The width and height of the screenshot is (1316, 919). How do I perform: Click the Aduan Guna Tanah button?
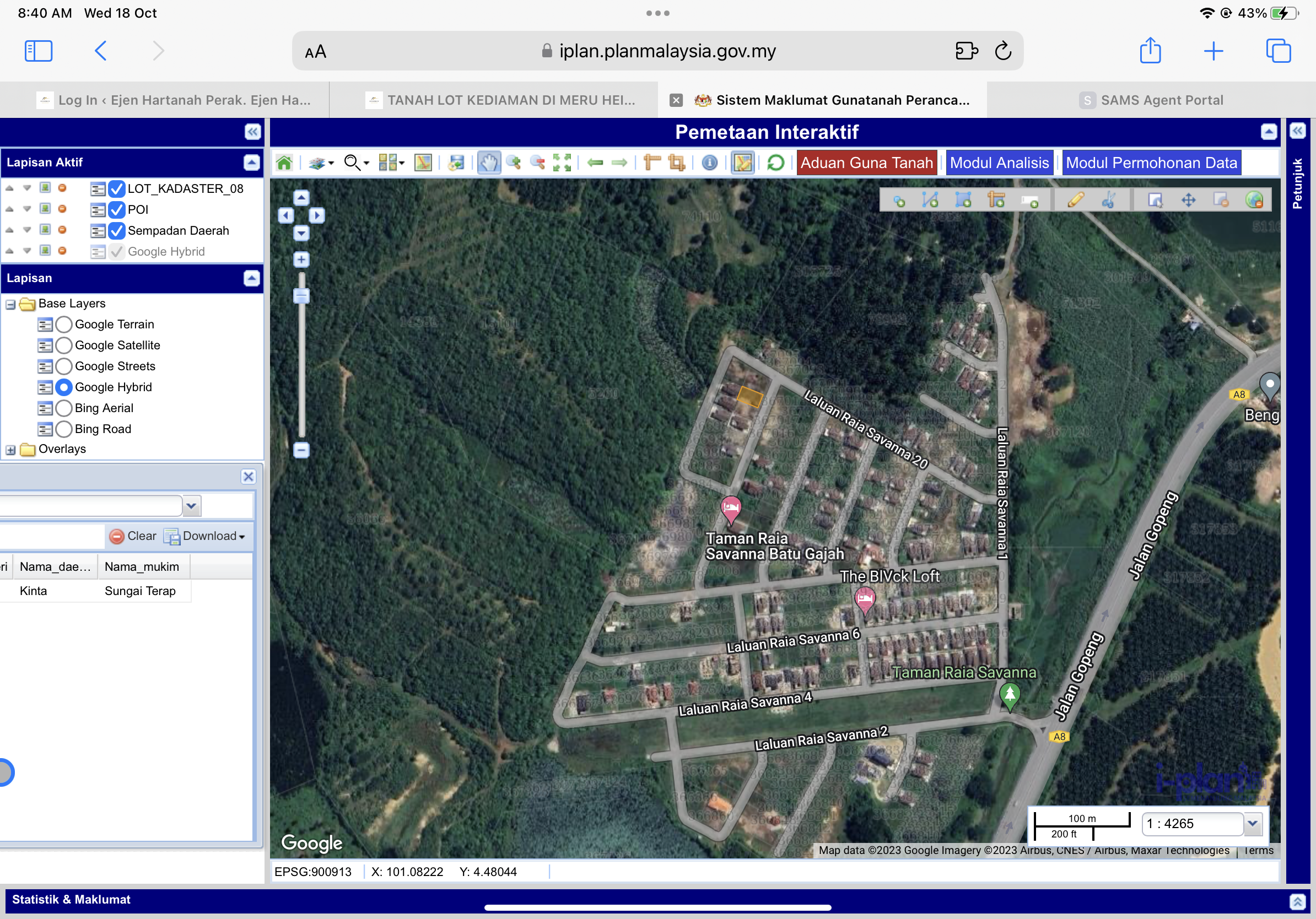[866, 163]
